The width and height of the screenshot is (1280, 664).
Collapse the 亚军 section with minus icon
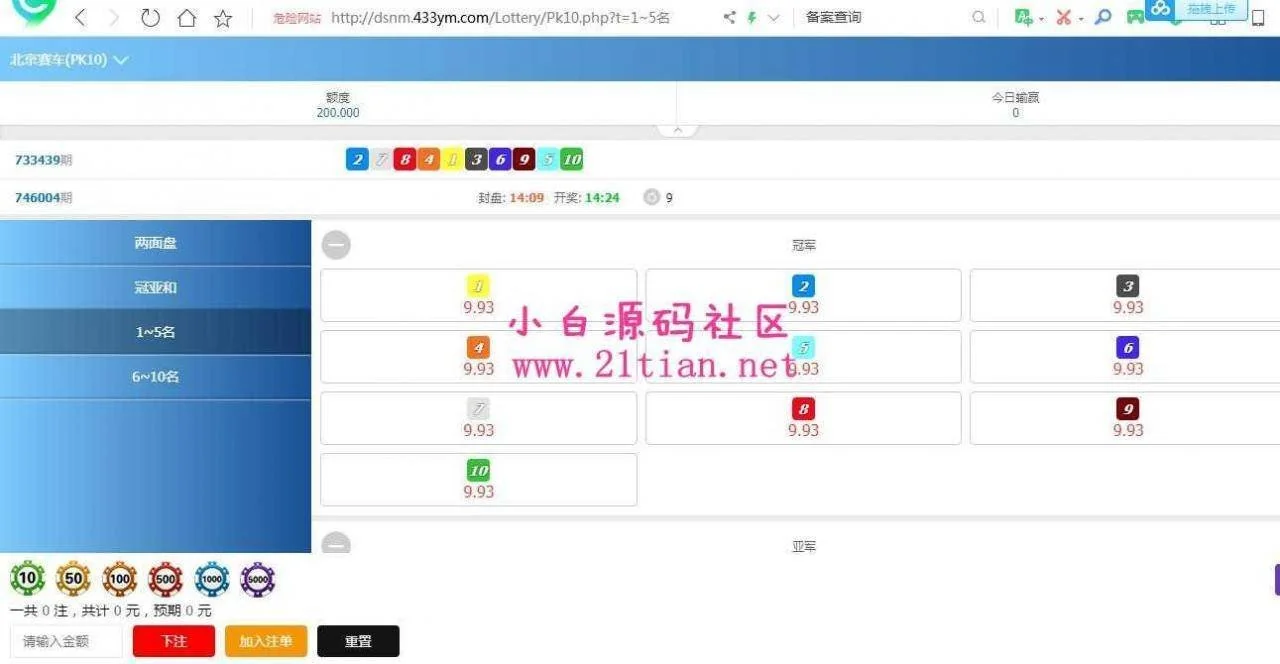(336, 545)
